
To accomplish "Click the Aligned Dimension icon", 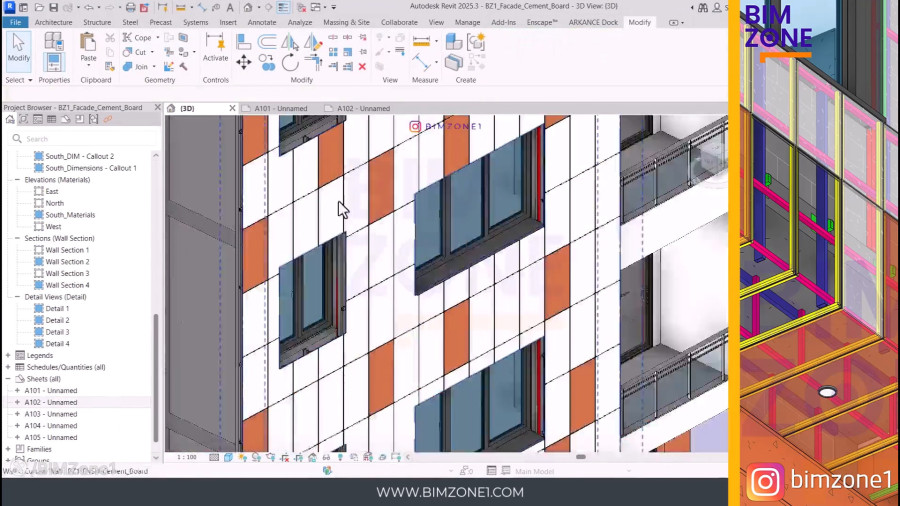I will [421, 62].
